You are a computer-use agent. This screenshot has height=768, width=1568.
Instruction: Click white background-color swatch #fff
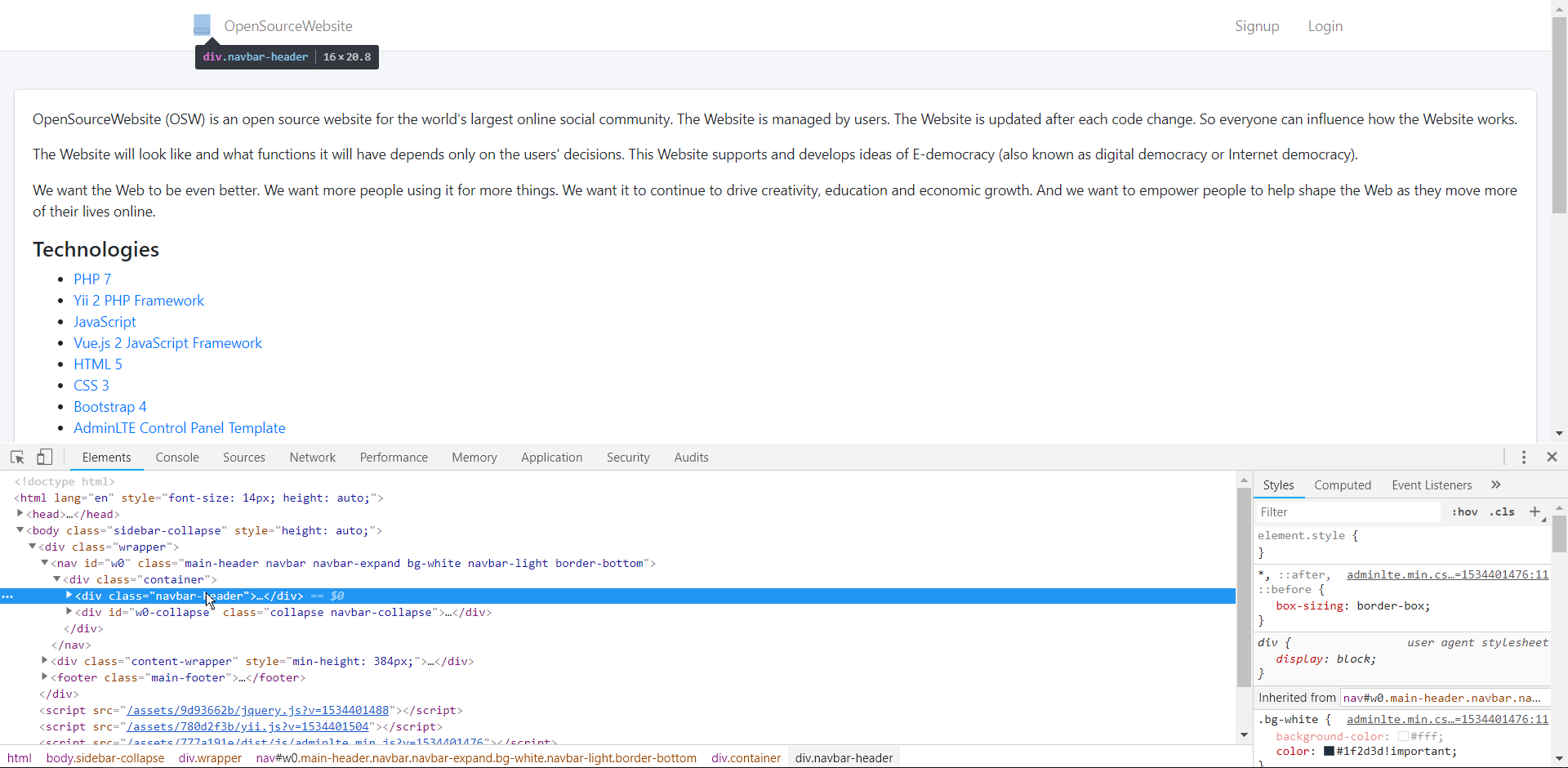tap(1403, 736)
